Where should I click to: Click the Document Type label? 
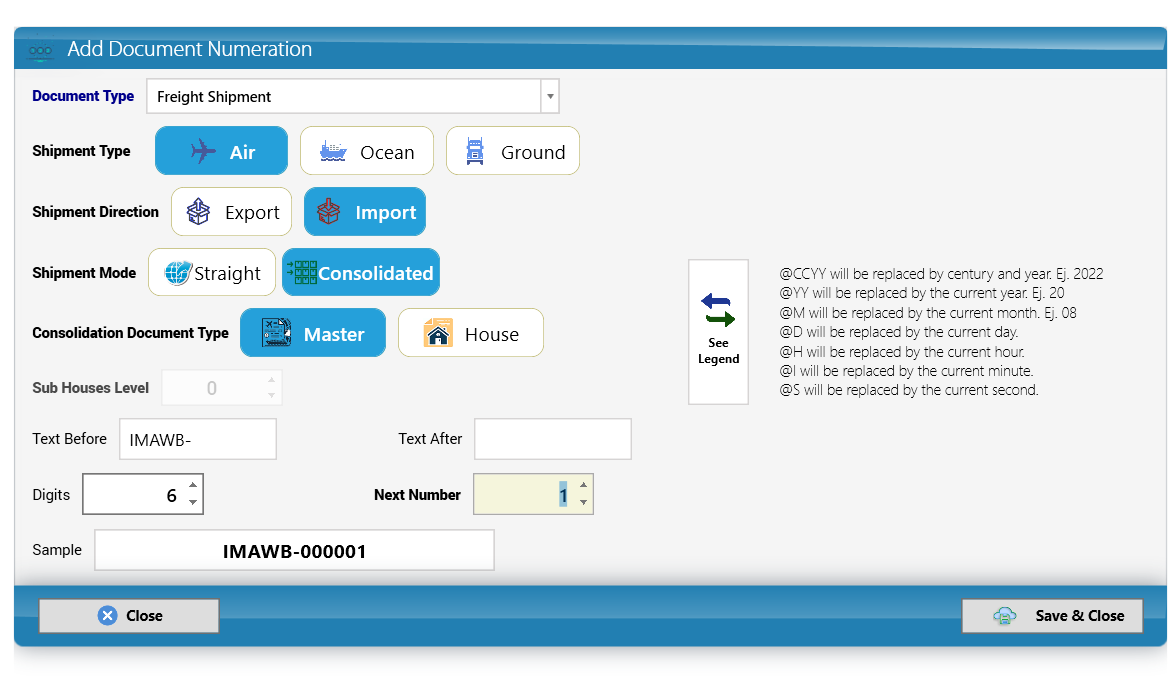click(x=83, y=96)
